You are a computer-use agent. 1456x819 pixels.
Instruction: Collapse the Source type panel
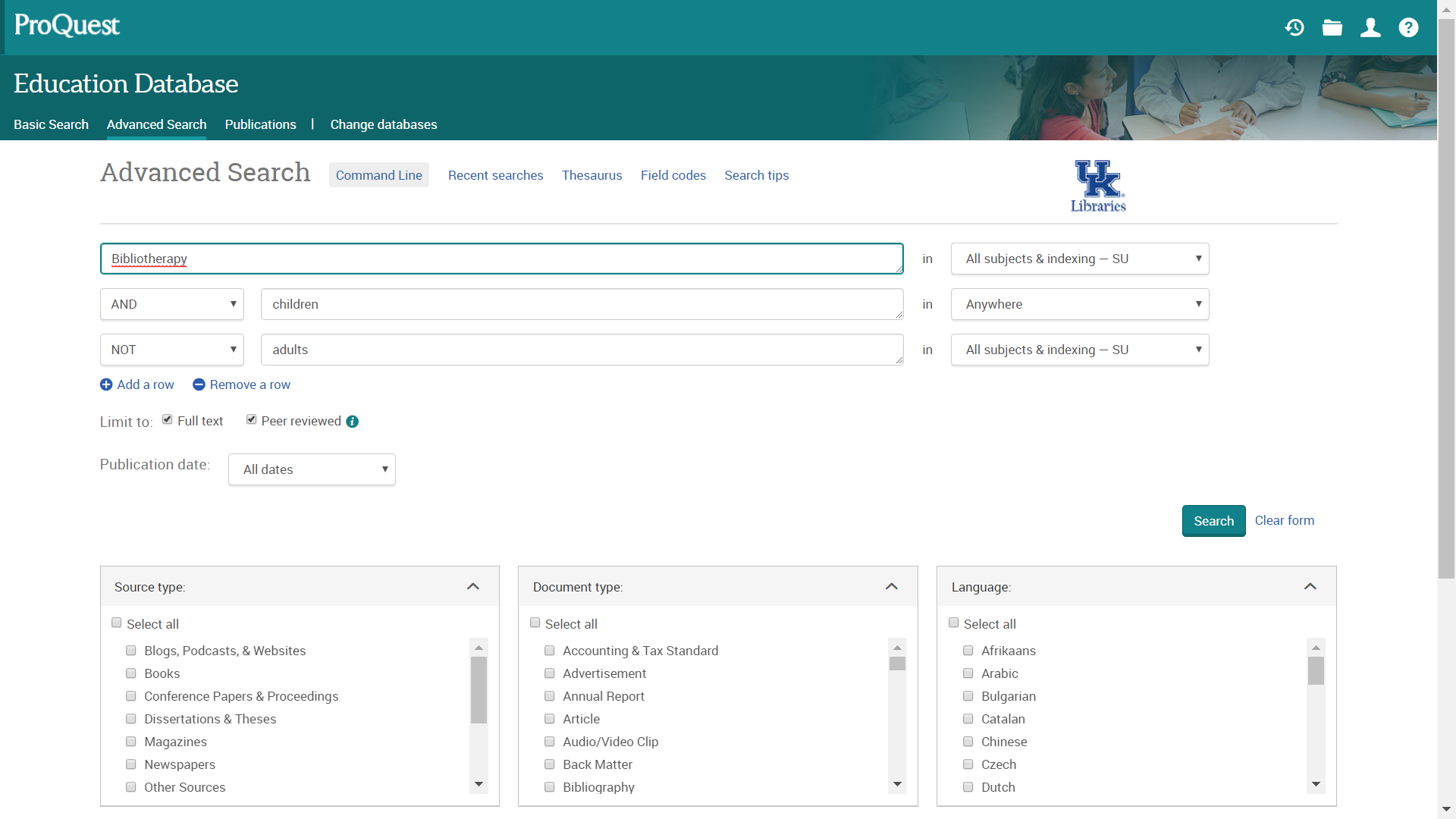point(473,586)
